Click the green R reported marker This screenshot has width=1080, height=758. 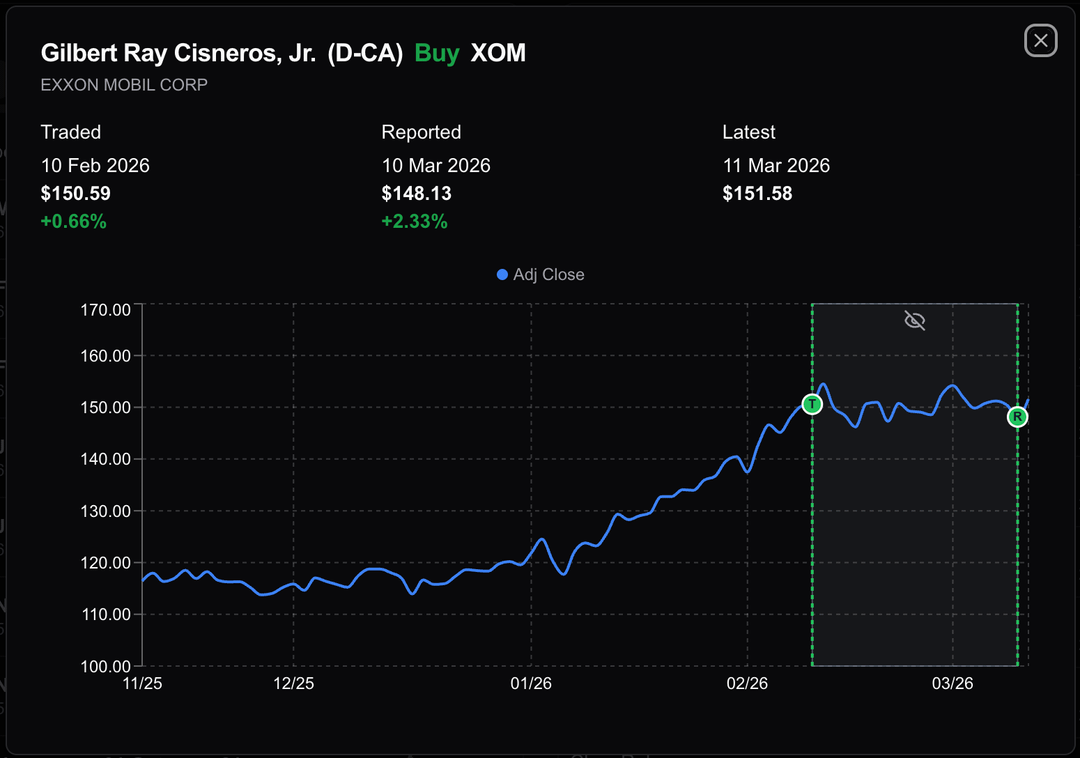tap(1017, 417)
